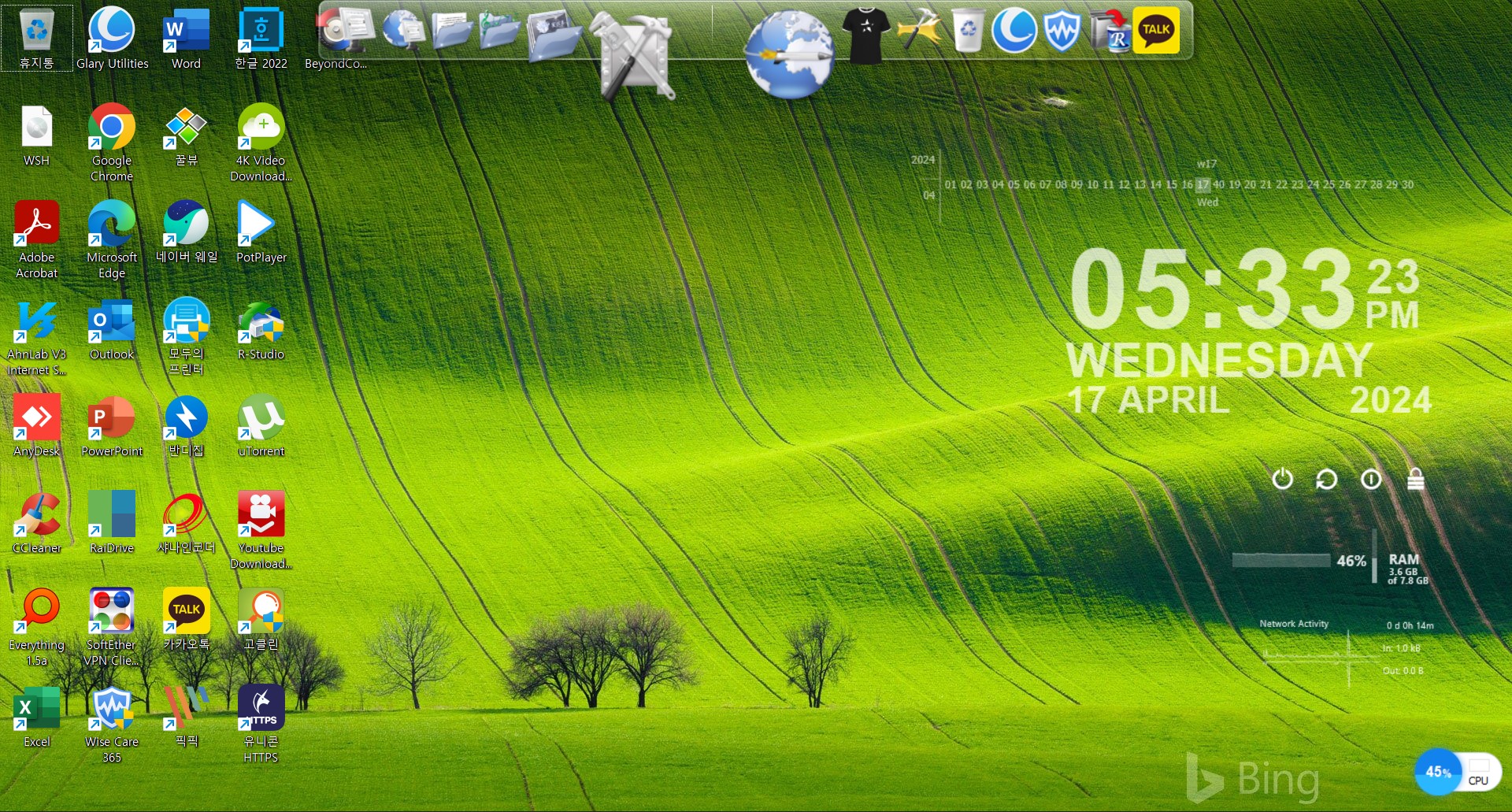Launch the Outlook desktop shortcut
This screenshot has height=812, width=1512.
tap(111, 329)
